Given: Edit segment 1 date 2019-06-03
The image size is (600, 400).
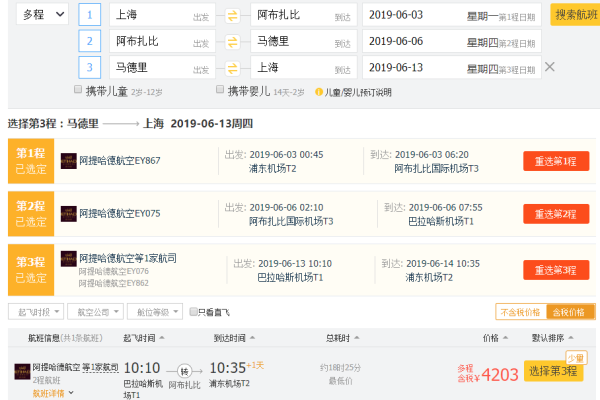Looking at the screenshot, I should [452, 15].
